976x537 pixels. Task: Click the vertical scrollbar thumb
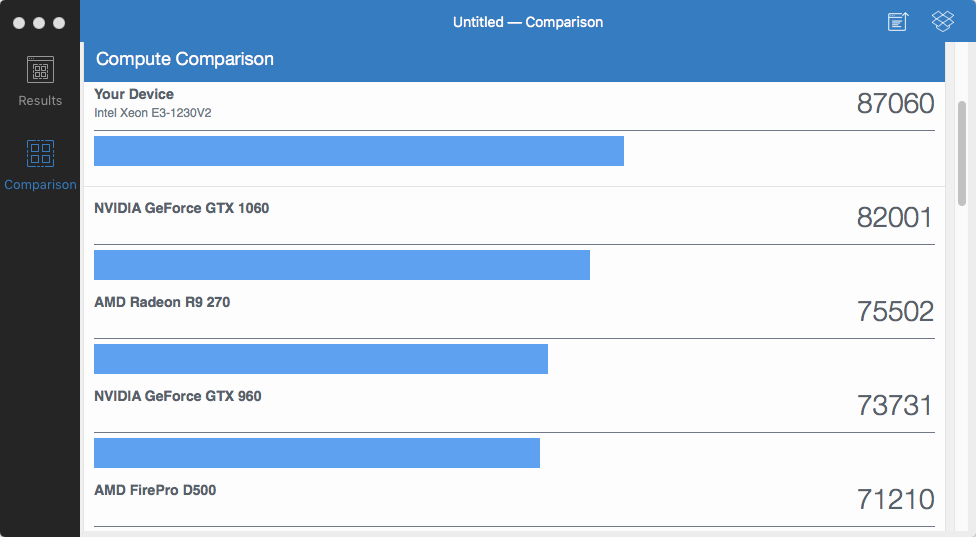[962, 151]
